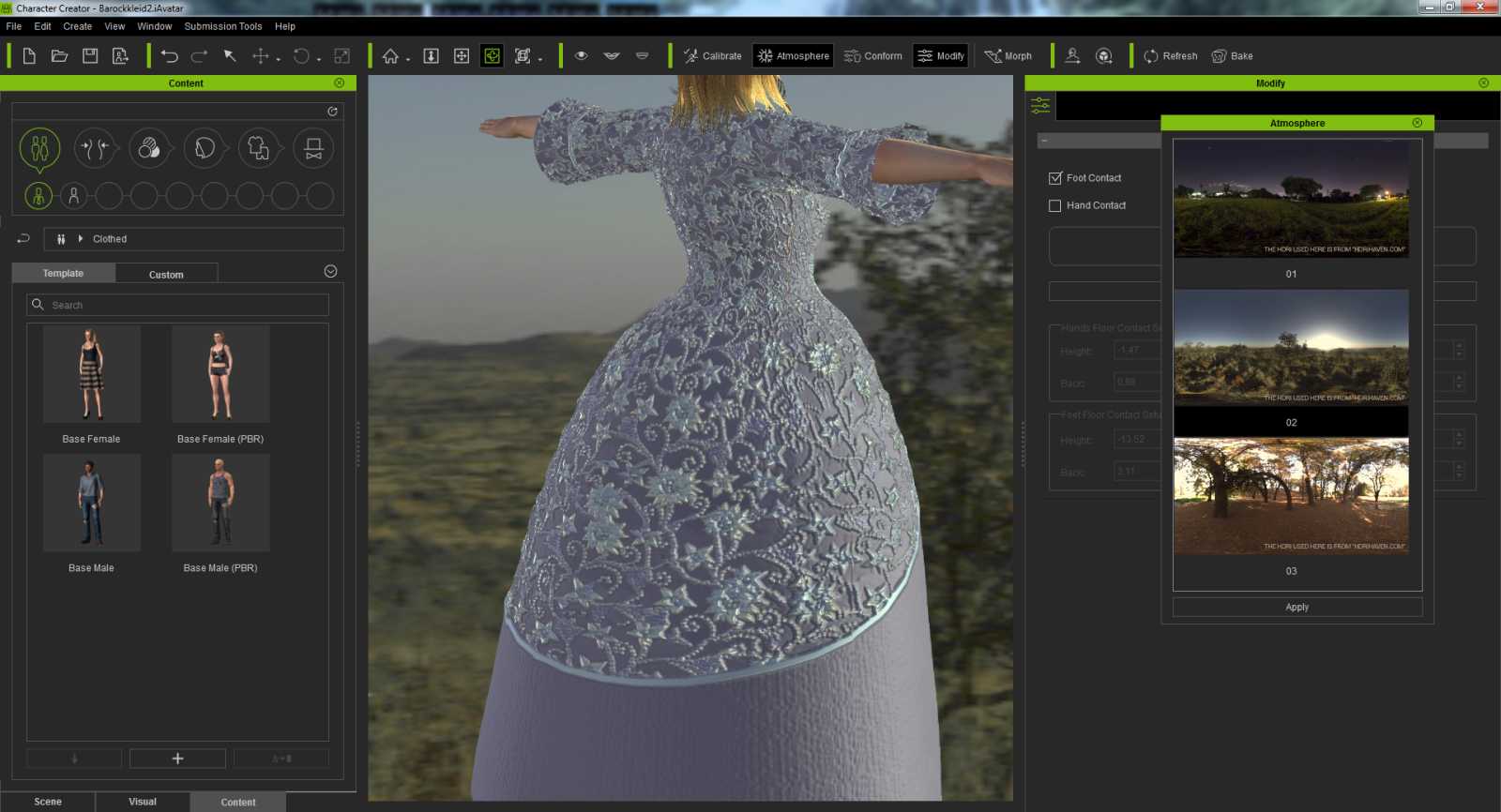Open the Edit menu

[42, 26]
